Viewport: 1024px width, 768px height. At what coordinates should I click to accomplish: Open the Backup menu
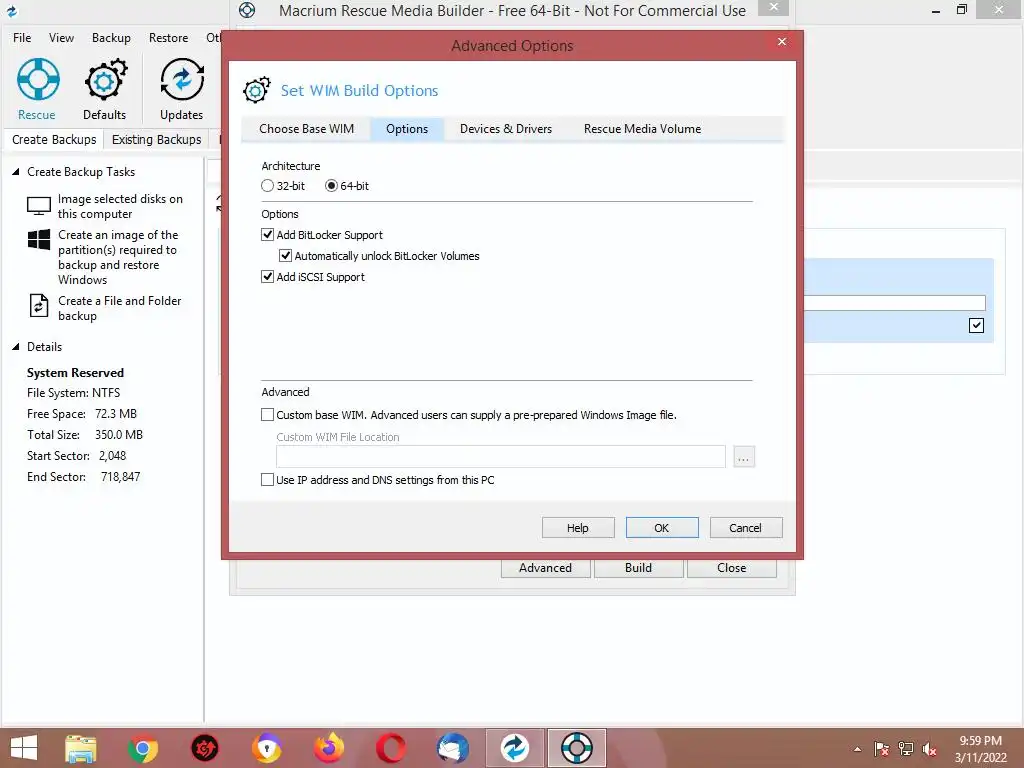coord(111,38)
